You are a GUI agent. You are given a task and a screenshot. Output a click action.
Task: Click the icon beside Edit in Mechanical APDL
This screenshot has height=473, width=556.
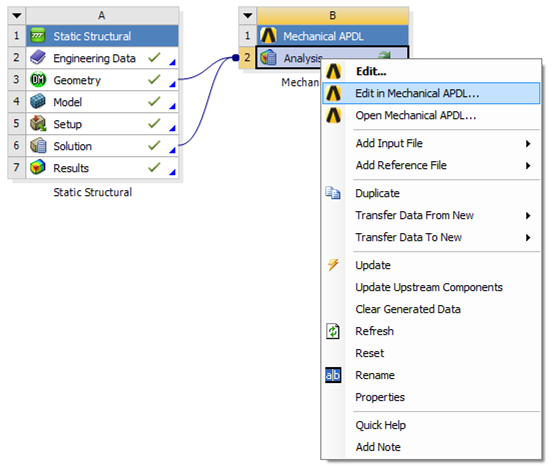[333, 93]
